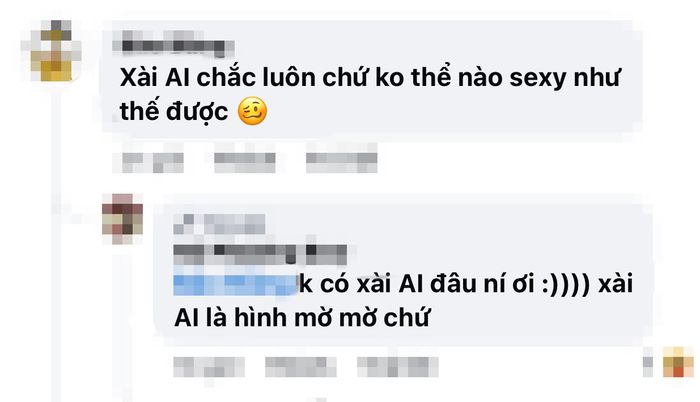Screen dimensions: 700x402
Task: Open the reply author's pixelated avatar
Action: pyautogui.click(x=122, y=219)
